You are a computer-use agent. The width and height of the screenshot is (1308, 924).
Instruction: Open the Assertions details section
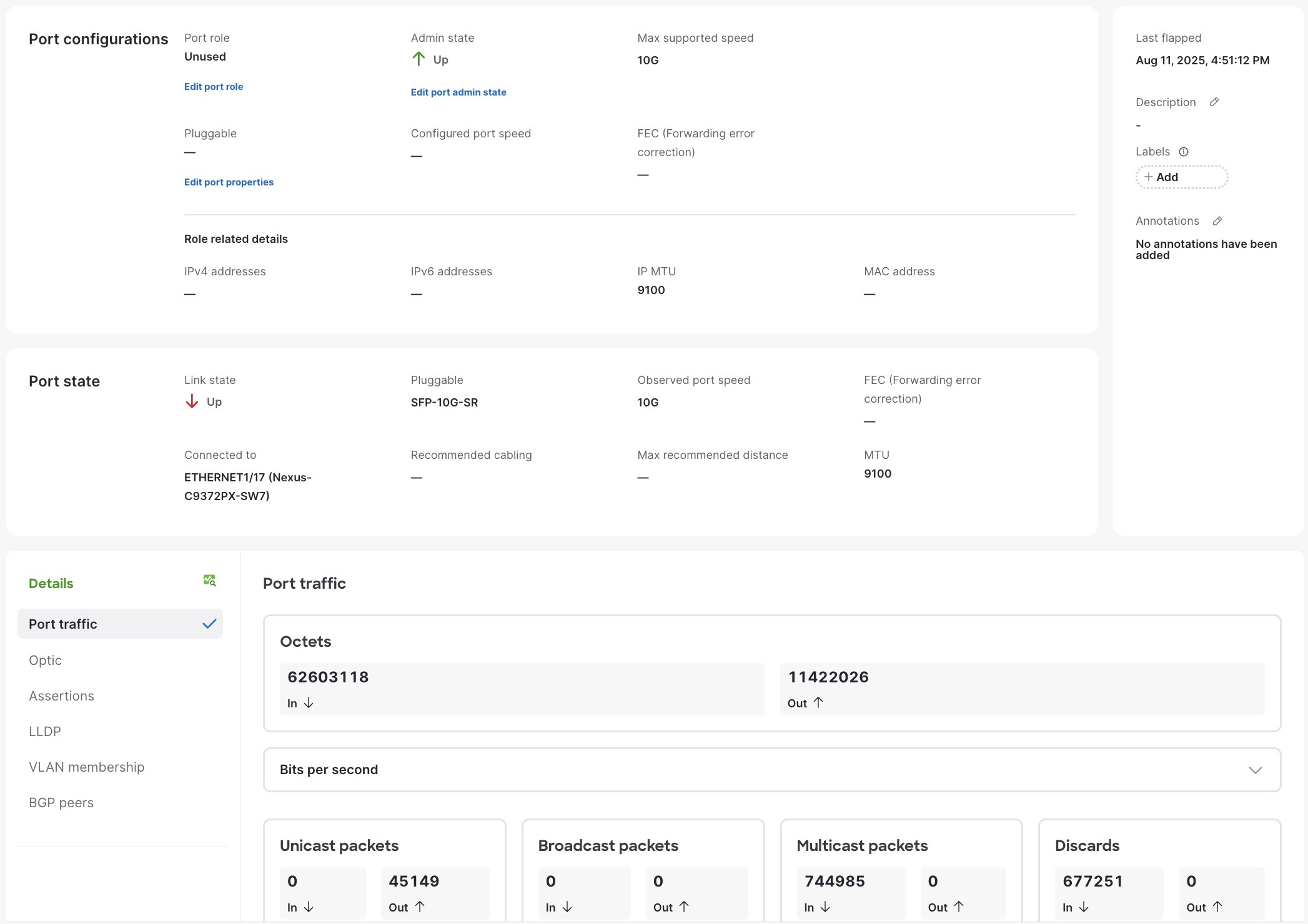pos(61,695)
